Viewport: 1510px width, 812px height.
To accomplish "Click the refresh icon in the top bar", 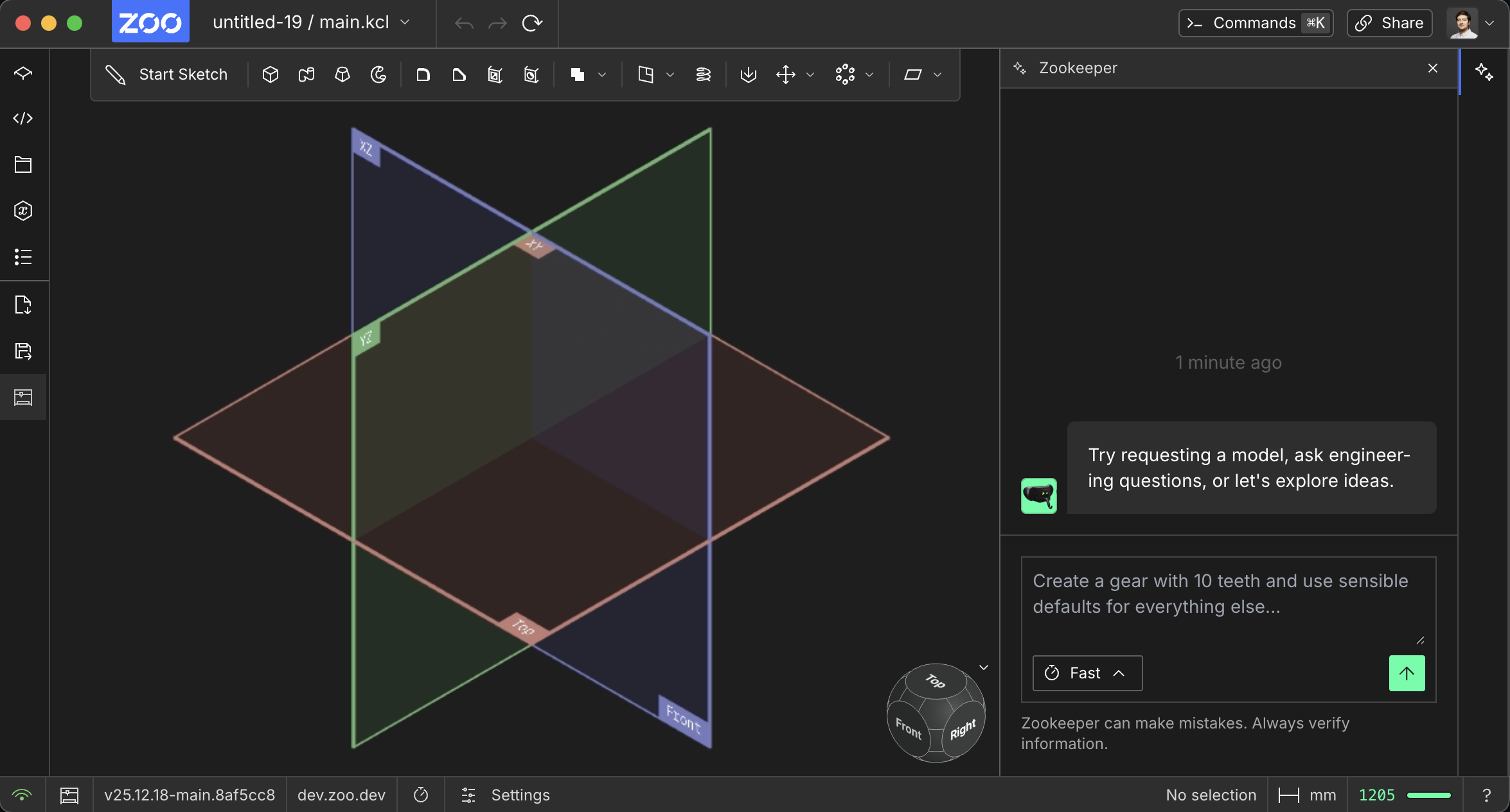I will point(532,23).
